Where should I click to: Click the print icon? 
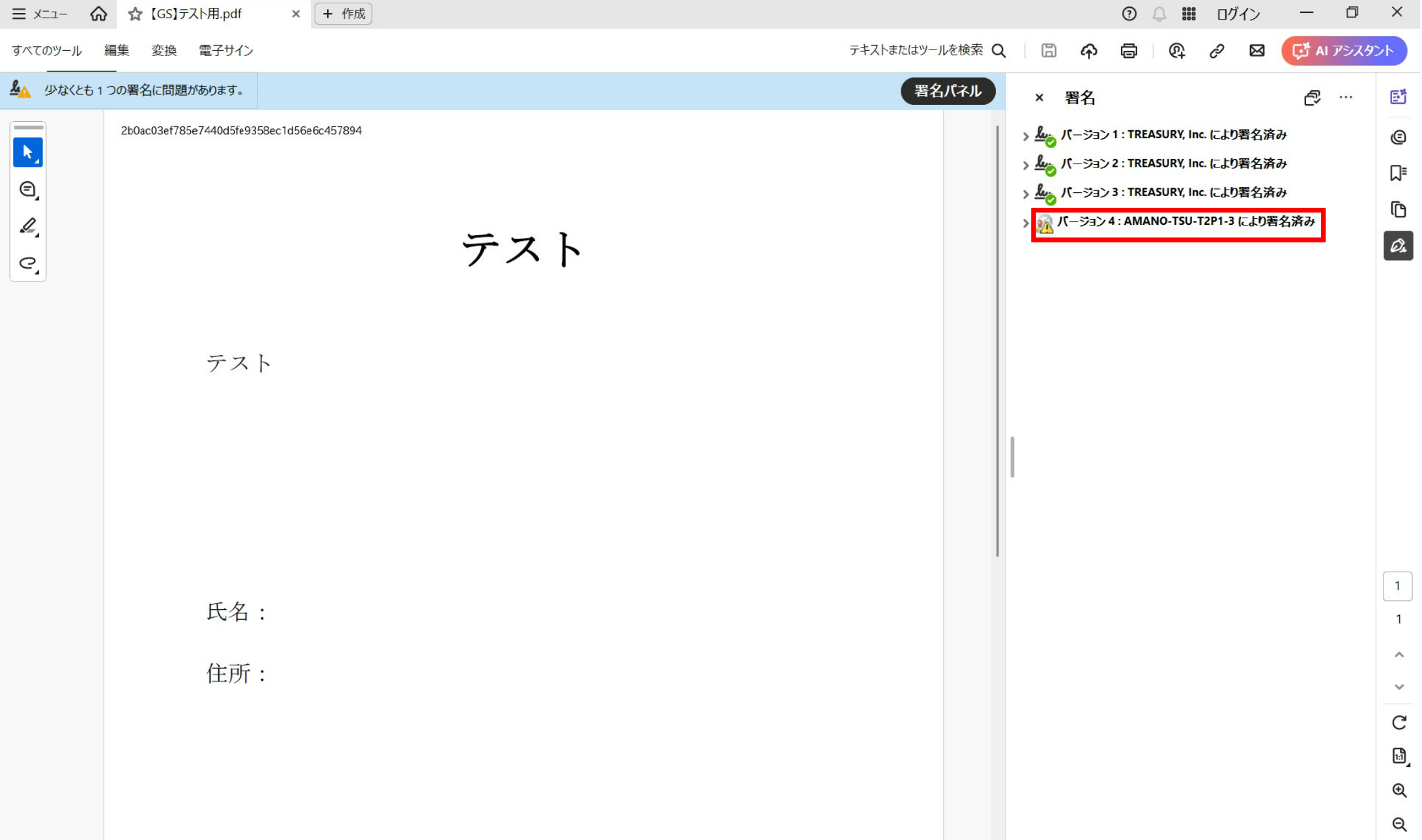point(1129,51)
